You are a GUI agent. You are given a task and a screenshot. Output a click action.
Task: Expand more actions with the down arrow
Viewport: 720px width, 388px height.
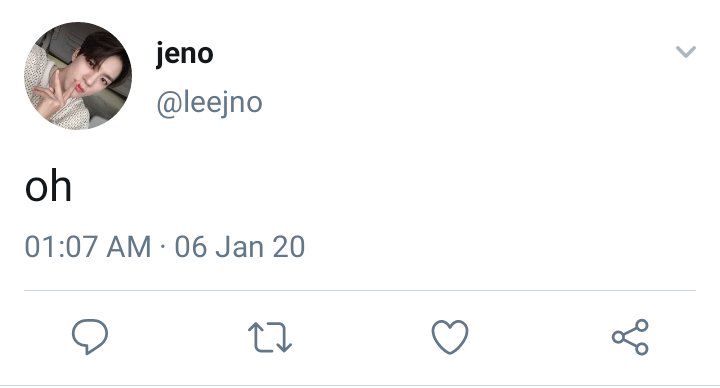point(686,51)
